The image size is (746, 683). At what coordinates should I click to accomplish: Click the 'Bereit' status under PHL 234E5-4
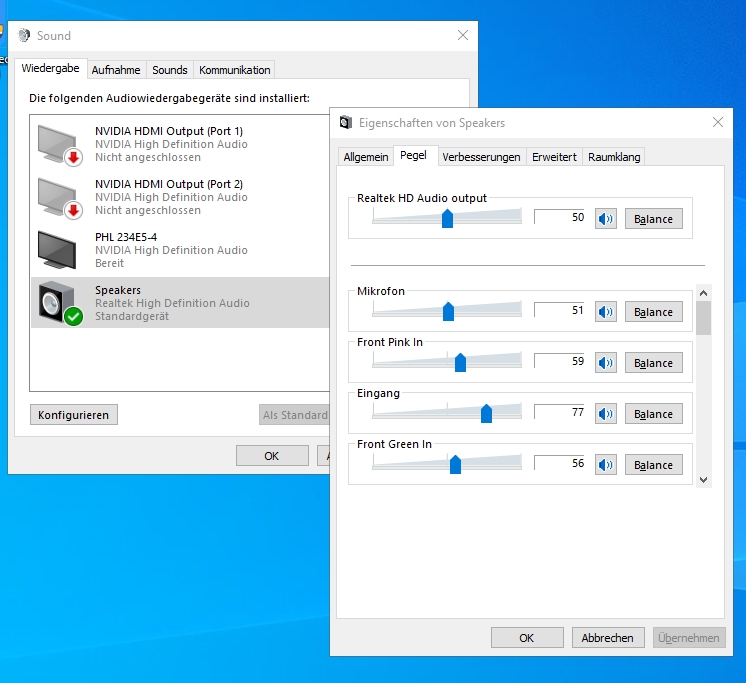tap(109, 263)
